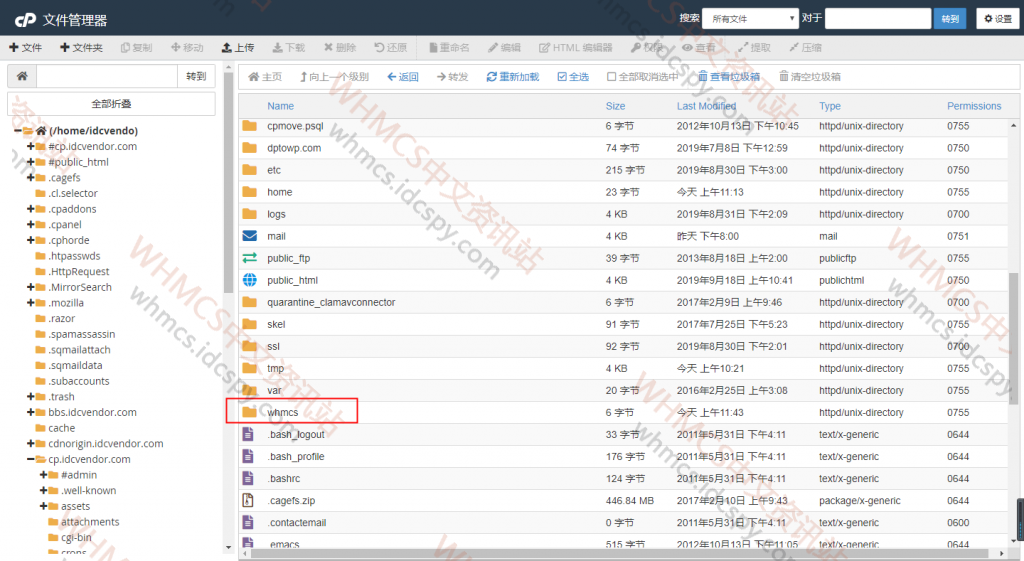
Task: Select attachments folder in tree
Action: coord(90,522)
